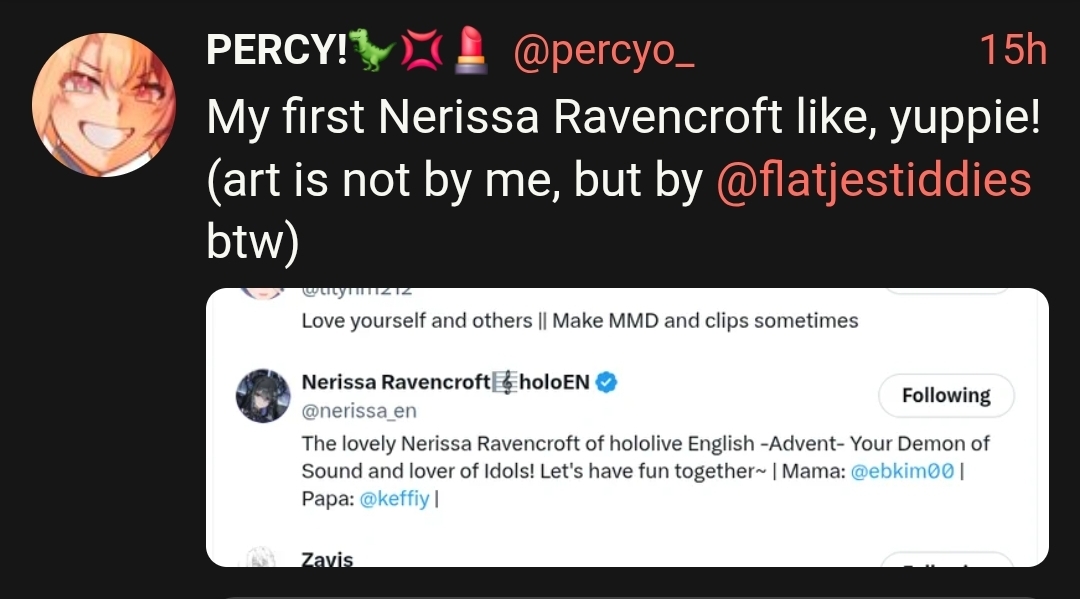
Task: Open the @percyo_ handle link
Action: [x=603, y=50]
